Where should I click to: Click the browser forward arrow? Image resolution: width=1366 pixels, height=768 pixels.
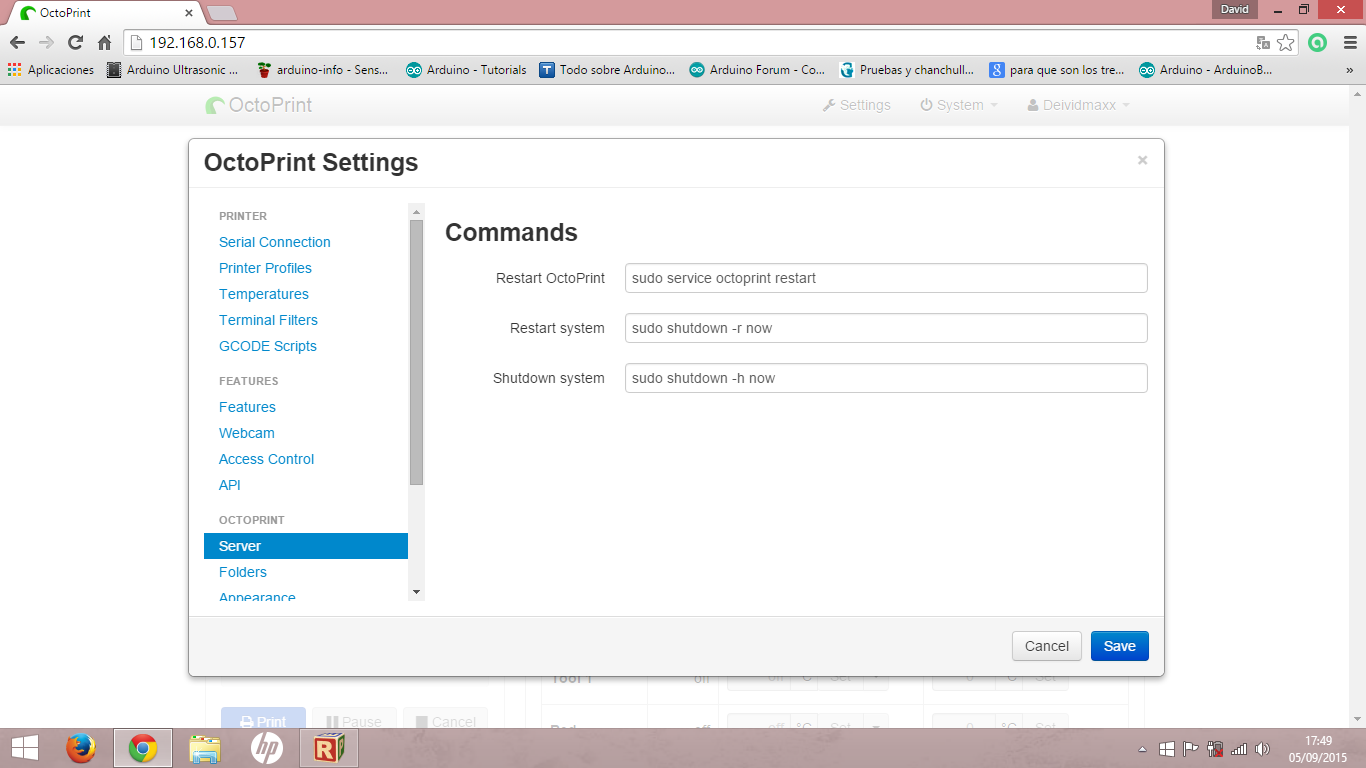46,43
